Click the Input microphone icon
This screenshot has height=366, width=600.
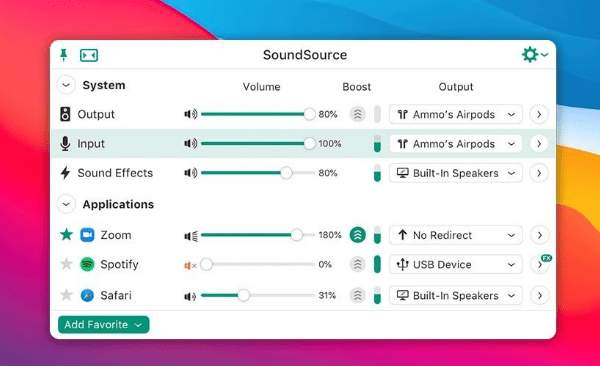(65, 144)
